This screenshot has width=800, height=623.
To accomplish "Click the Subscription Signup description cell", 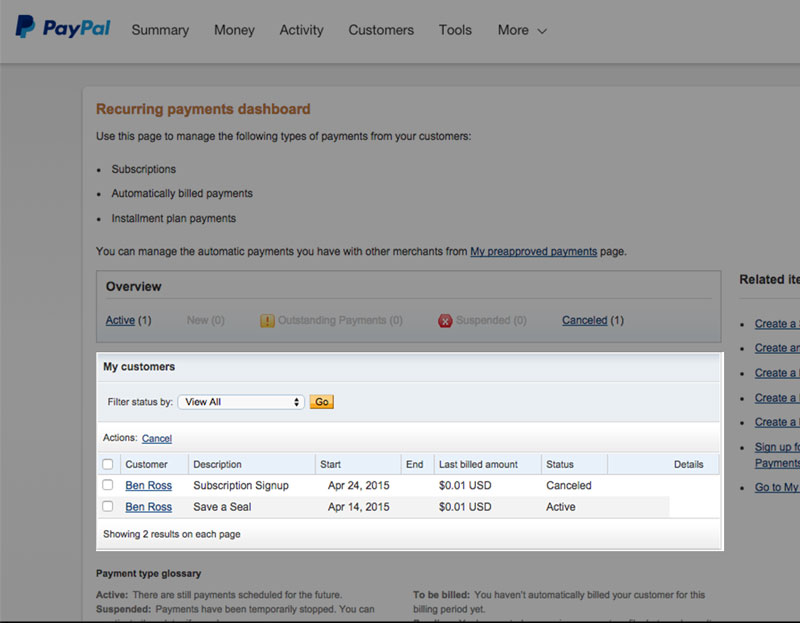I will point(241,485).
